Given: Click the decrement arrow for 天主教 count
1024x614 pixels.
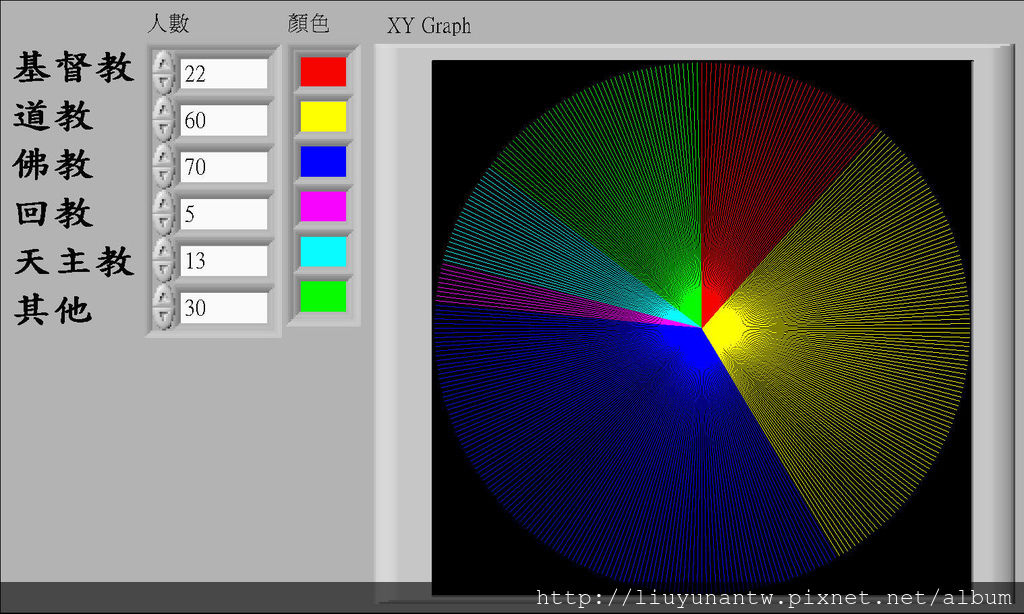Looking at the screenshot, I should pos(163,270).
